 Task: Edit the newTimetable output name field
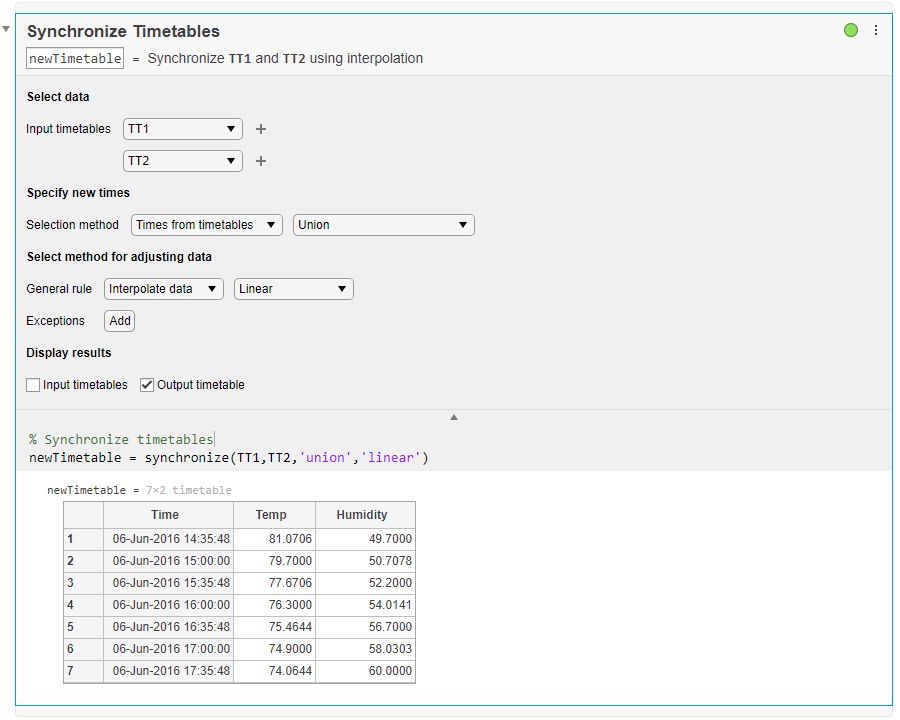pyautogui.click(x=75, y=59)
